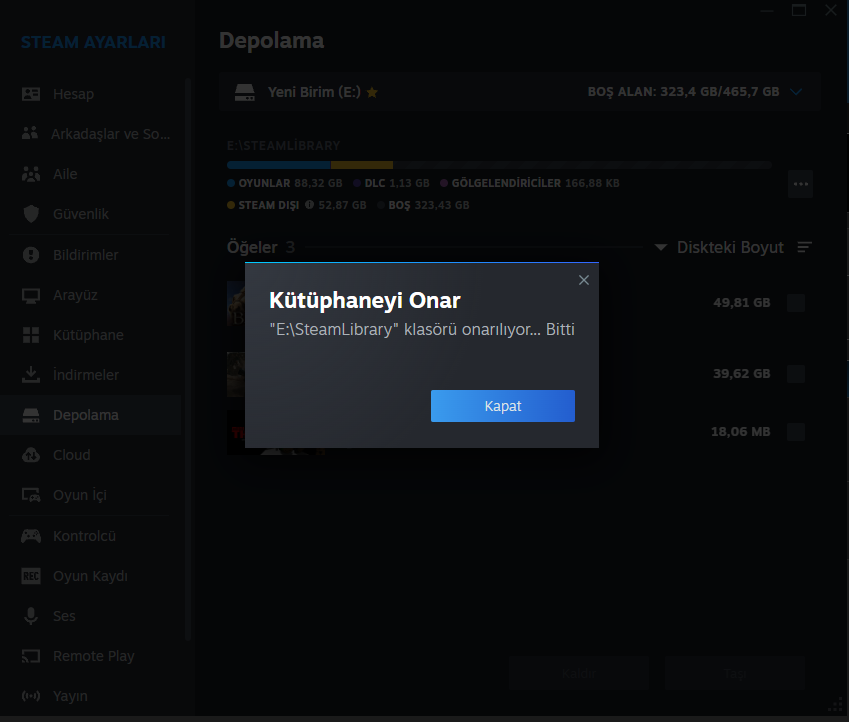Tick the checkbox for the 18,06 MB item
Viewport: 849px width, 722px height.
pos(796,432)
